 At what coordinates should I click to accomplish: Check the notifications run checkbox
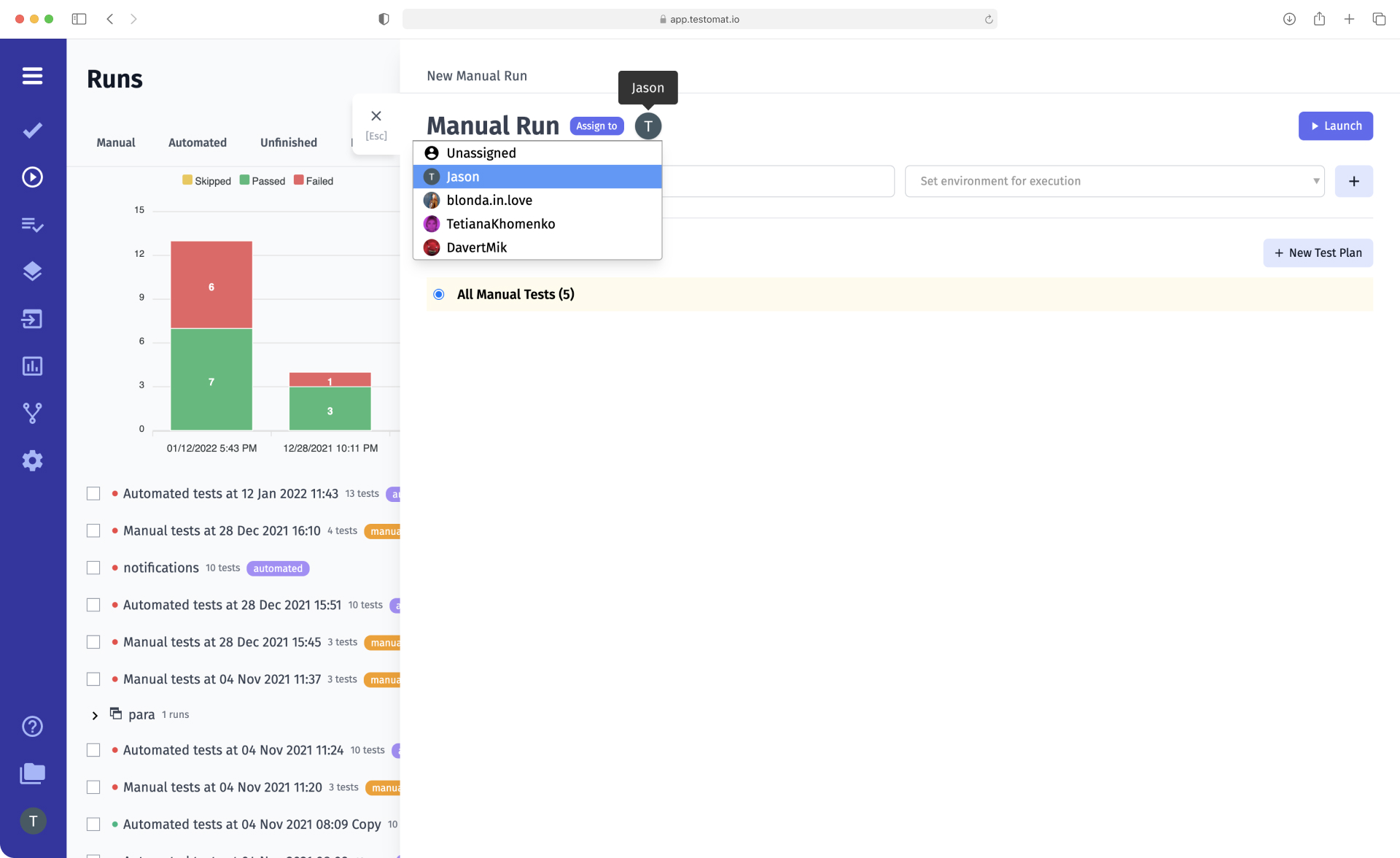[x=93, y=568]
